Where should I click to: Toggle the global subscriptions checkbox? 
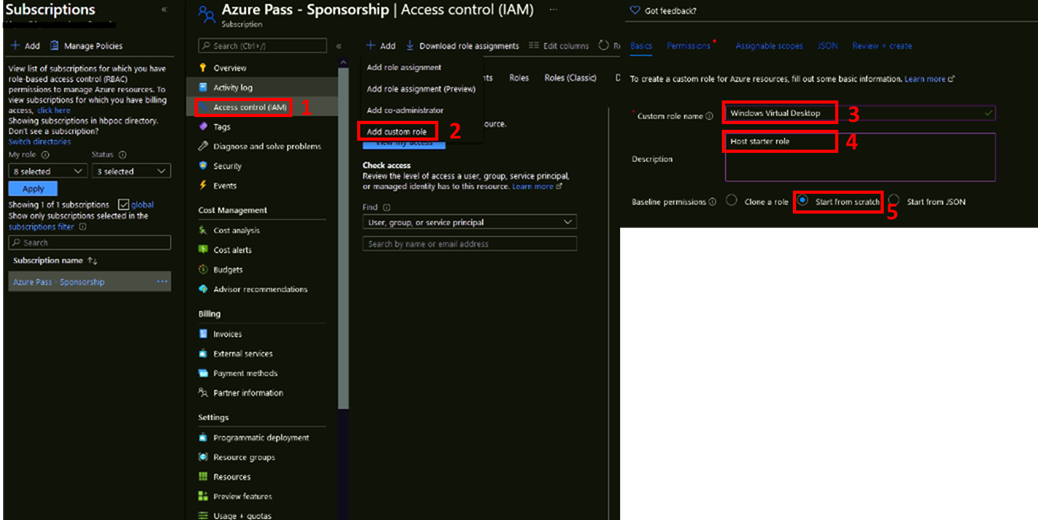123,204
